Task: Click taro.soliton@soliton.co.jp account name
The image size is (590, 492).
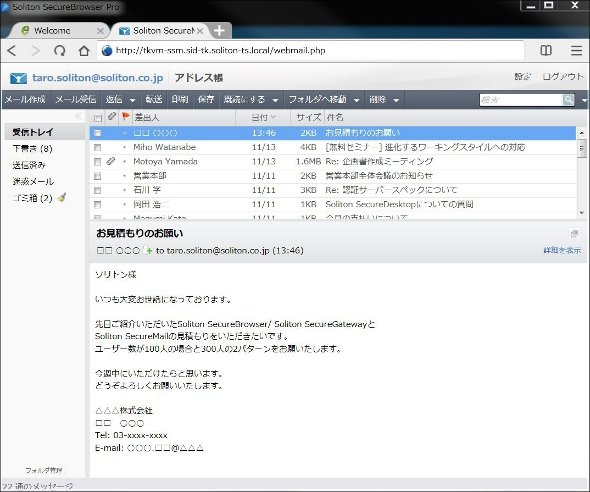Action: [x=97, y=78]
